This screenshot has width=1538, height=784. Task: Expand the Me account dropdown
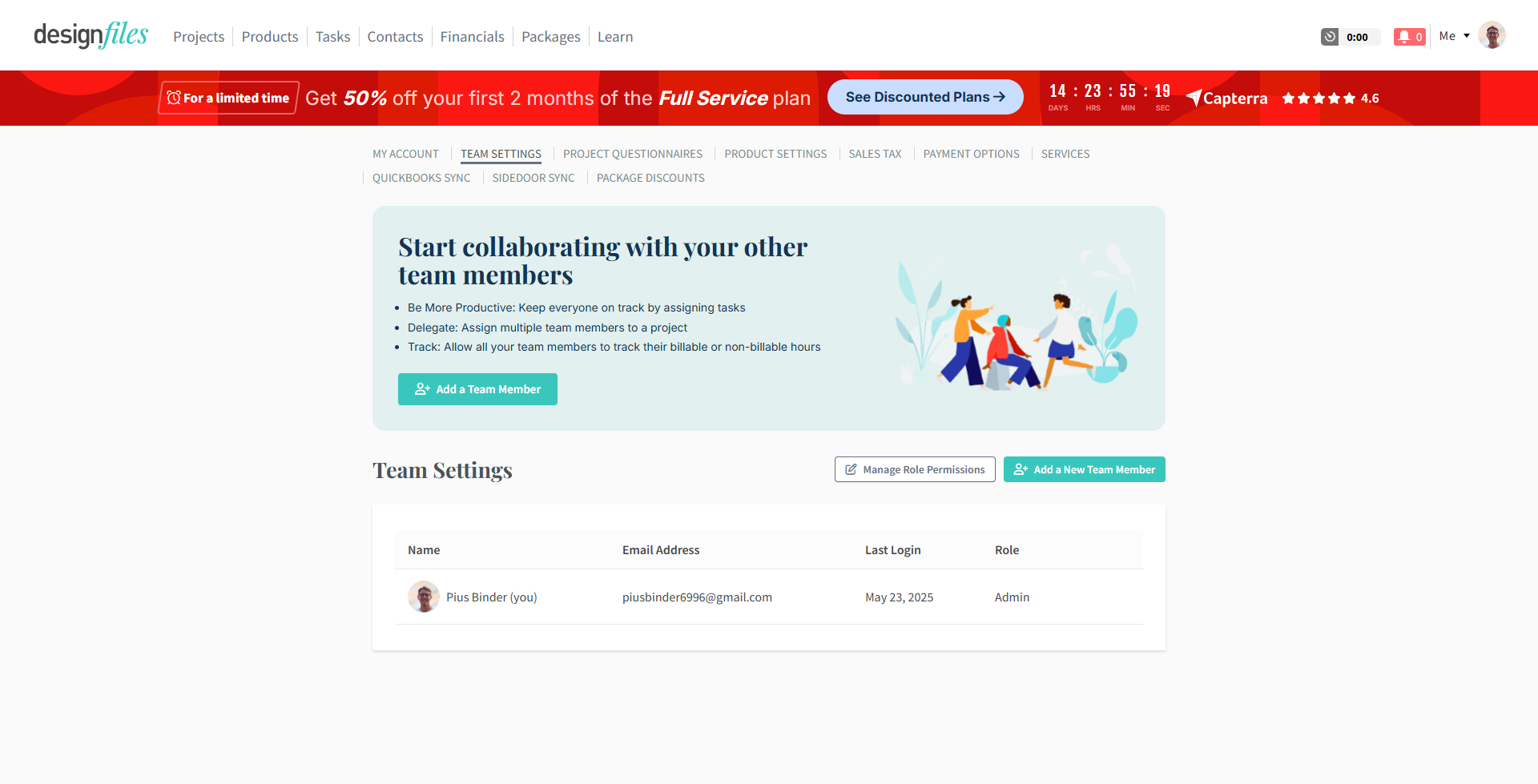[1454, 36]
